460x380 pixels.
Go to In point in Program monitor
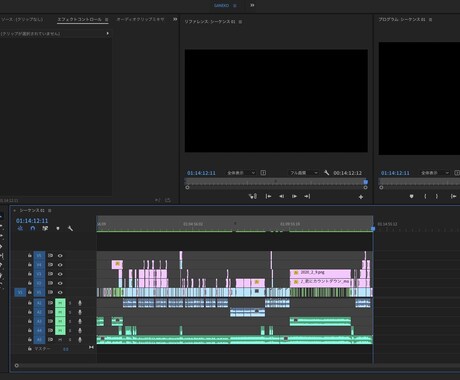[453, 196]
